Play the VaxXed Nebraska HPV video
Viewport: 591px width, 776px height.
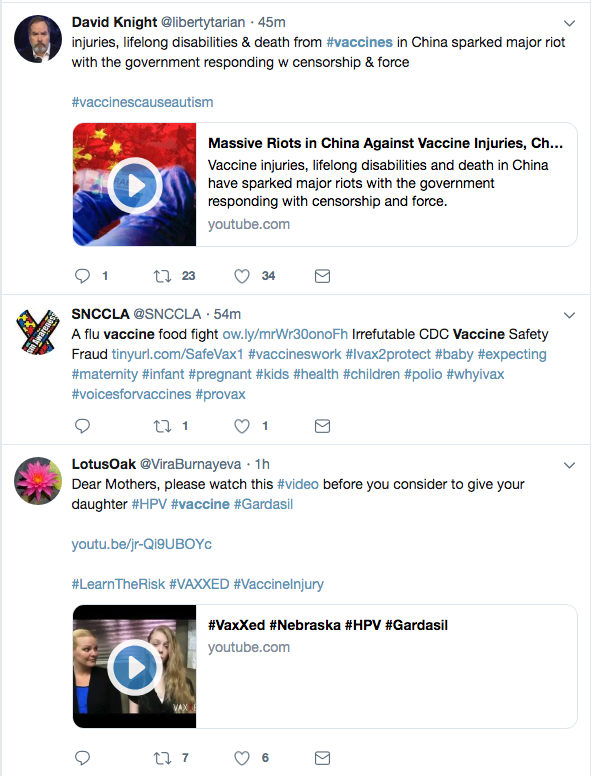pos(135,667)
